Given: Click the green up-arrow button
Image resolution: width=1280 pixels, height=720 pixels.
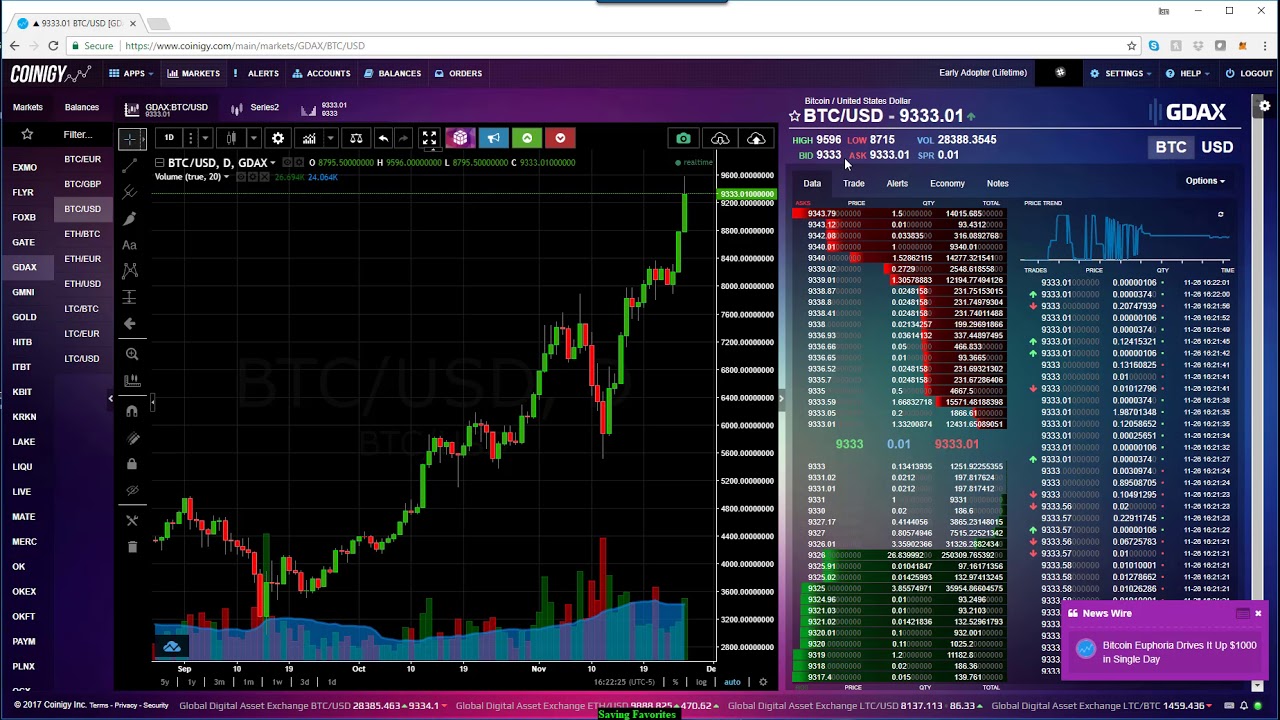Looking at the screenshot, I should coord(527,138).
